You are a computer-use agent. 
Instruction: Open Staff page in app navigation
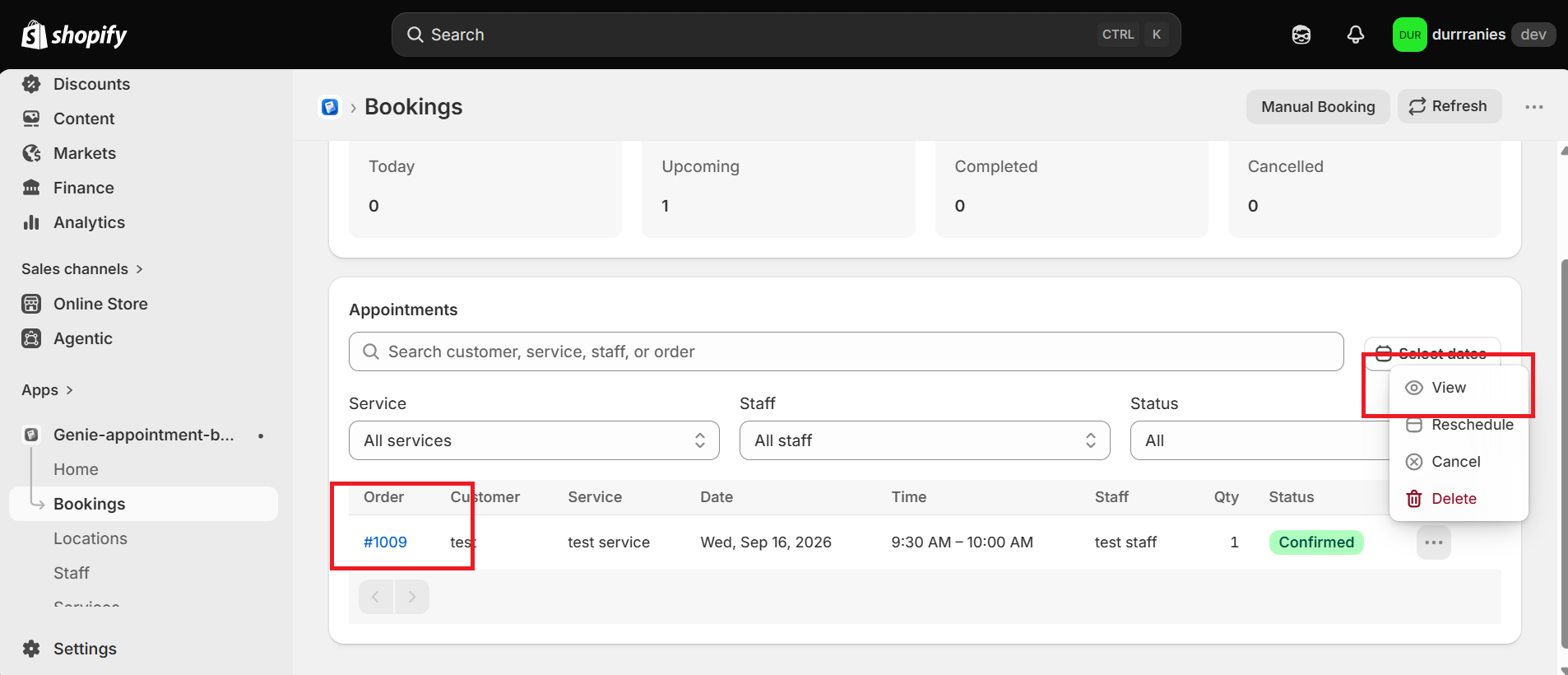(72, 573)
